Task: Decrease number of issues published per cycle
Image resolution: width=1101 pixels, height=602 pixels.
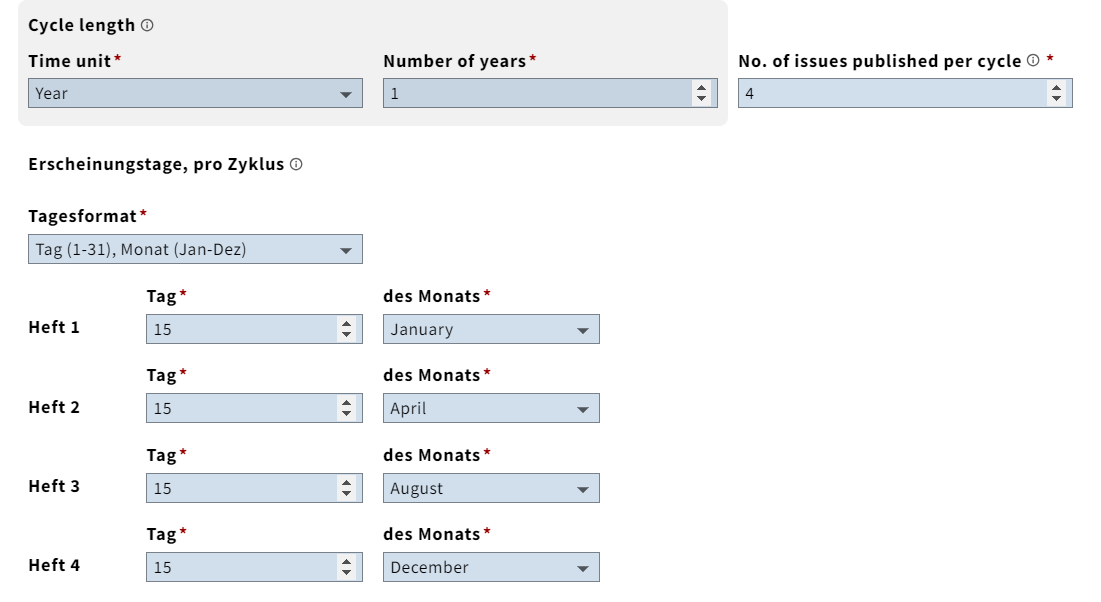Action: pyautogui.click(x=1056, y=99)
